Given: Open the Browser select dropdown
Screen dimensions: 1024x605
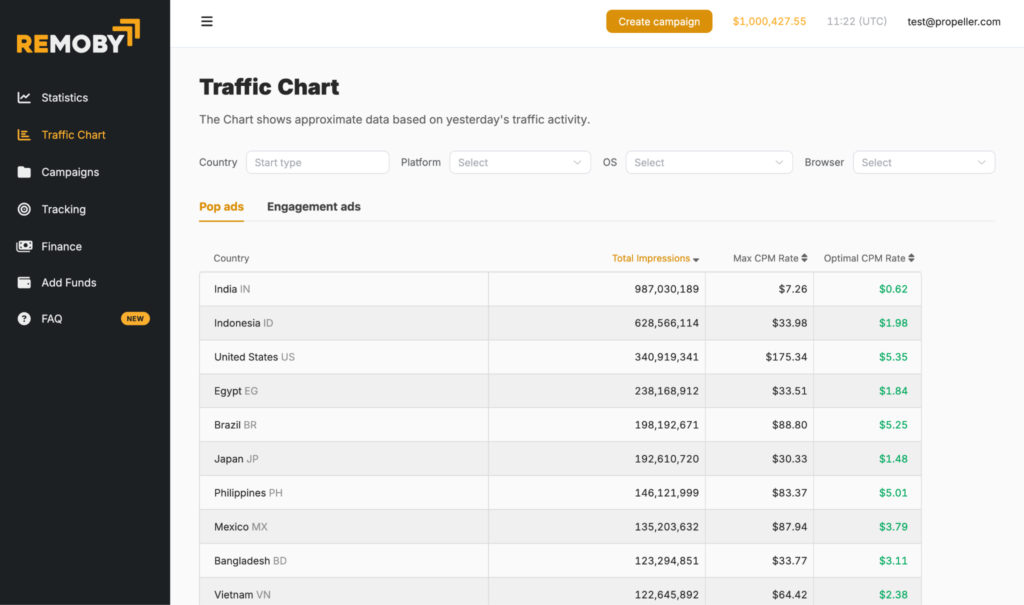Looking at the screenshot, I should 924,162.
